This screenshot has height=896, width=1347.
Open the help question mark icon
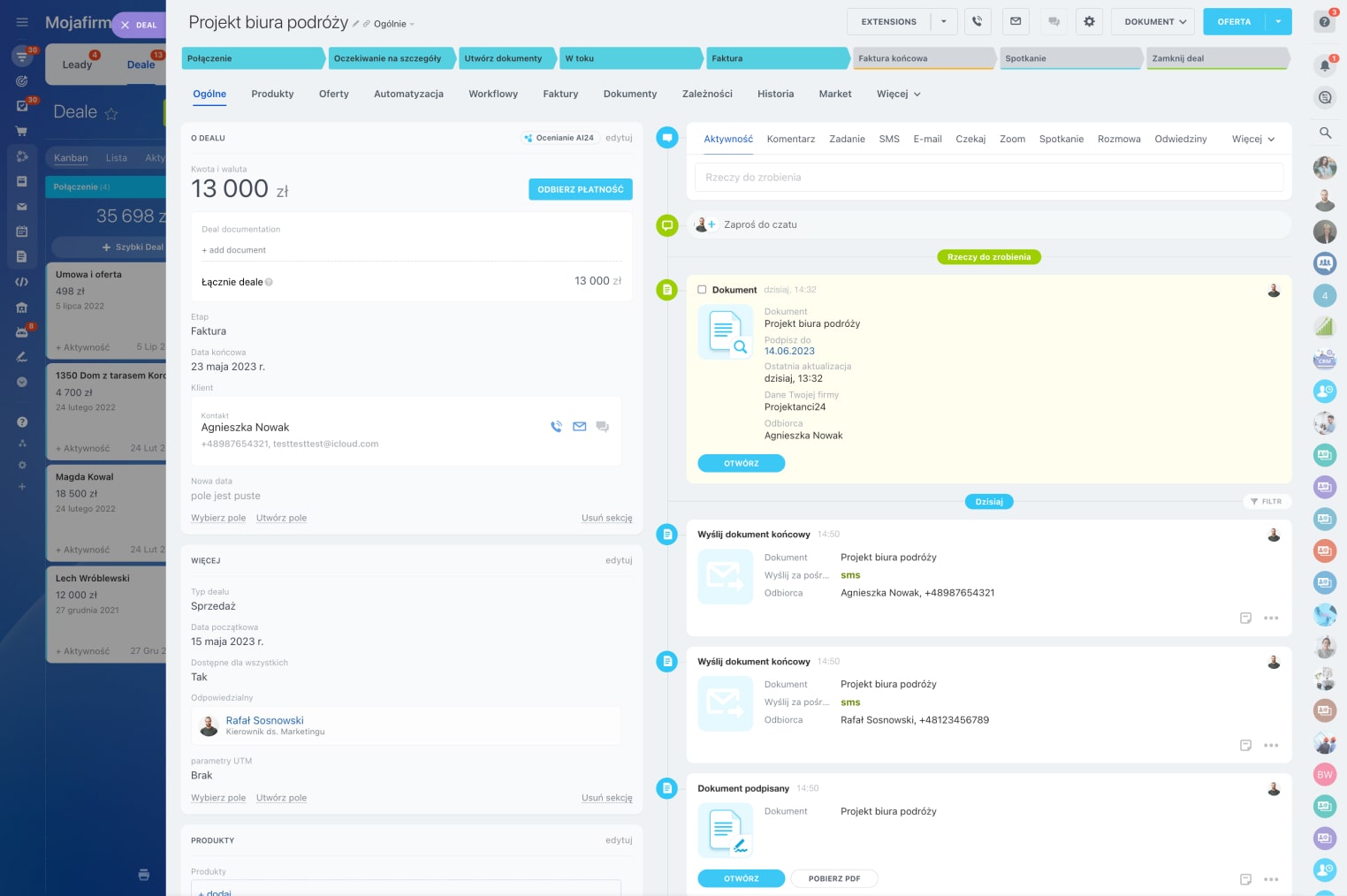click(1324, 22)
